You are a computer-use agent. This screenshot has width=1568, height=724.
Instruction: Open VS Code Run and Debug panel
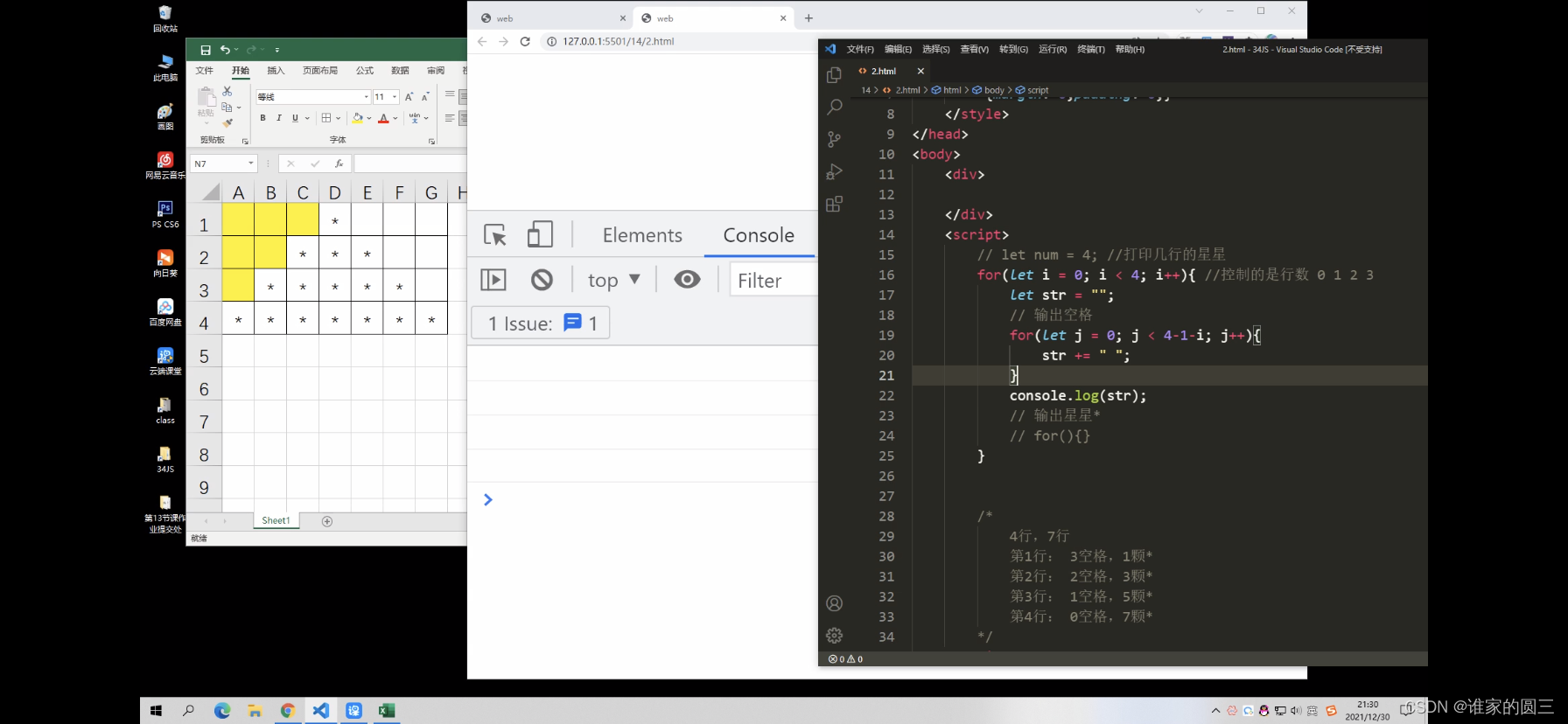point(835,171)
